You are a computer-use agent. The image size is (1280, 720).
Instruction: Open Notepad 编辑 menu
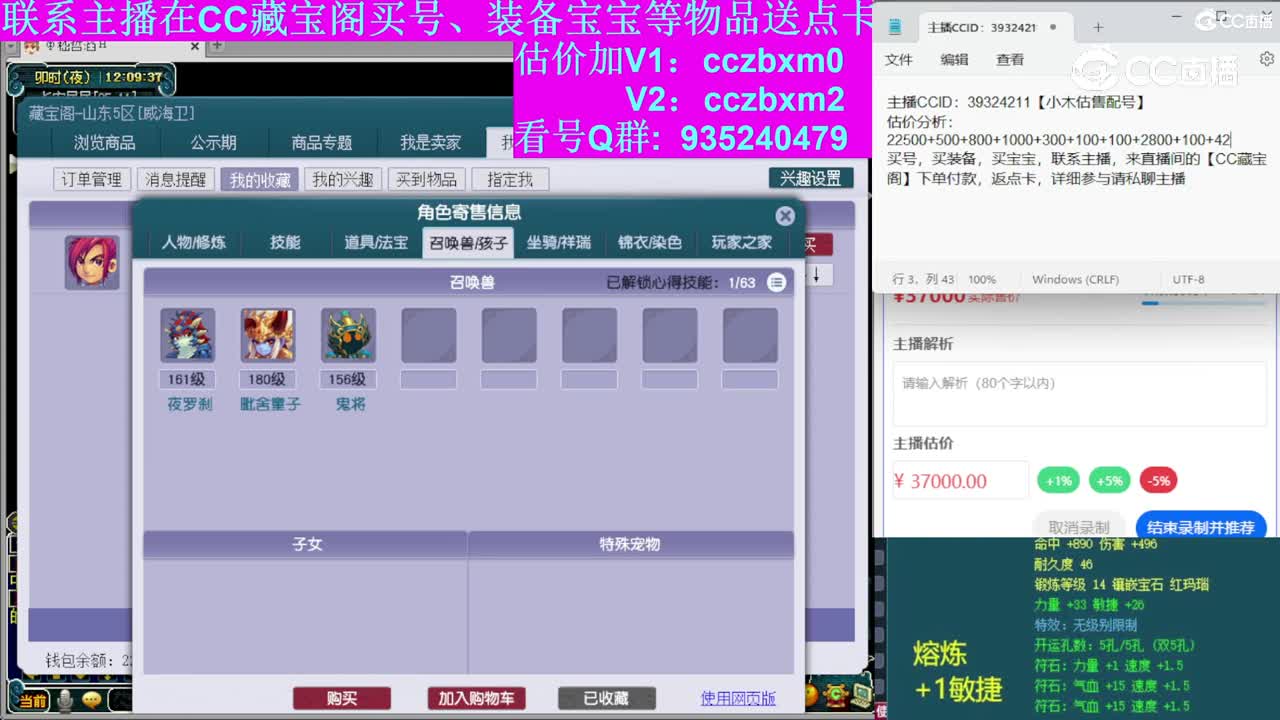(x=954, y=60)
